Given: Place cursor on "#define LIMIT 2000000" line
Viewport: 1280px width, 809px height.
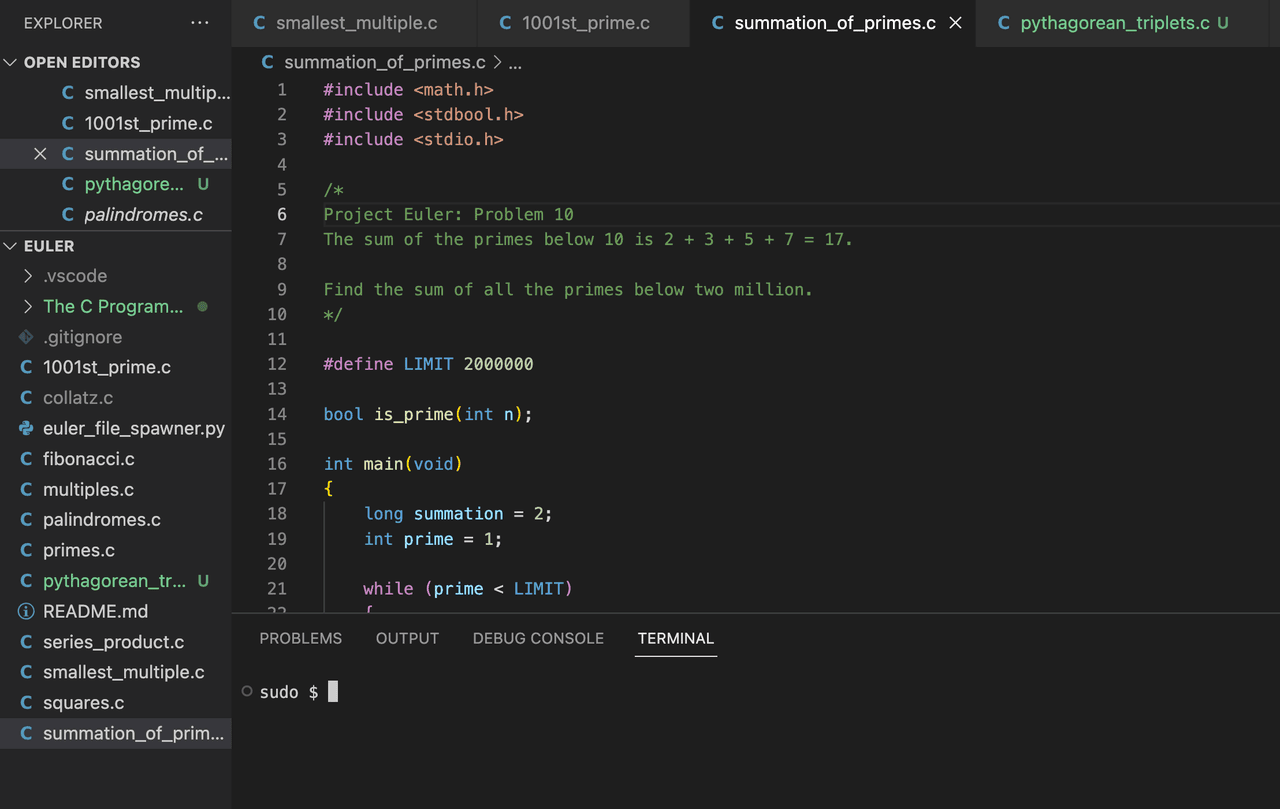Looking at the screenshot, I should [428, 364].
